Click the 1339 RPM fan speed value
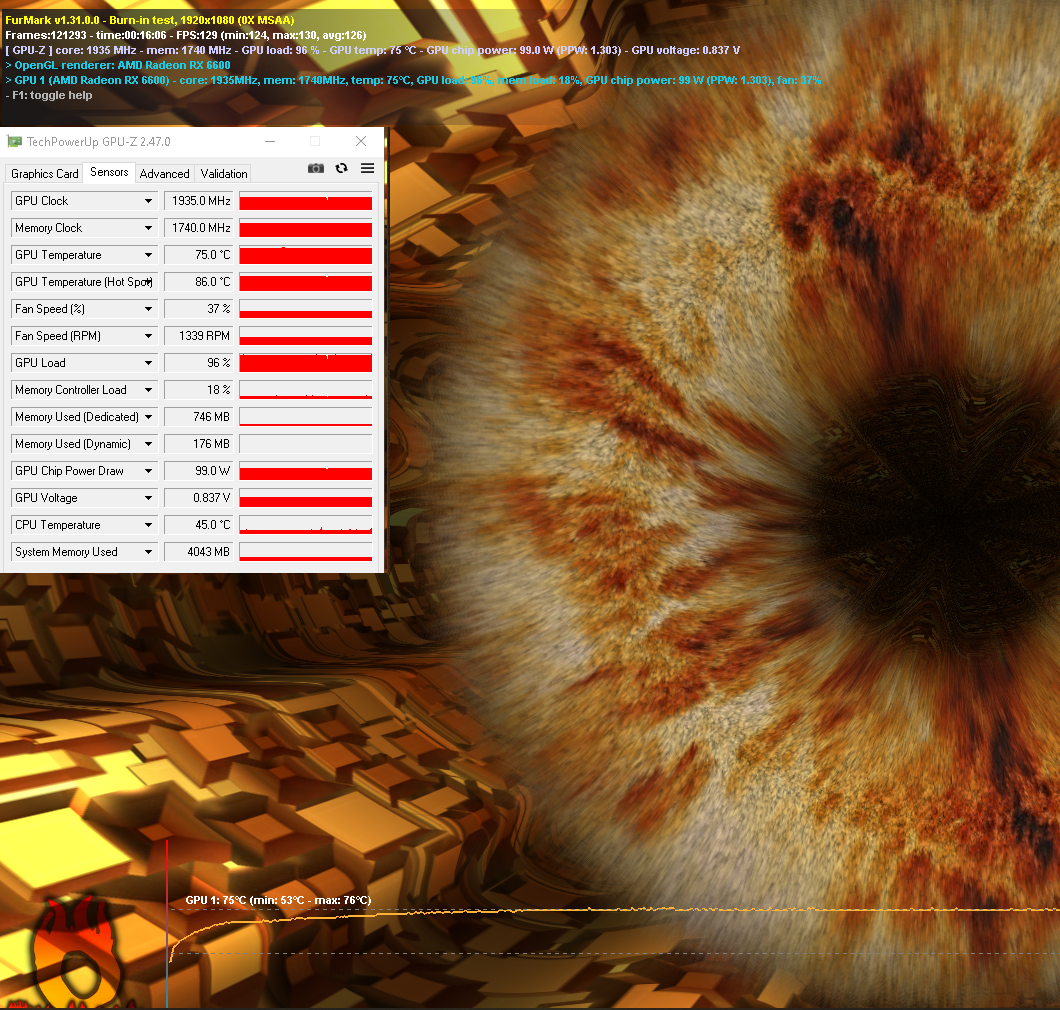 [199, 336]
